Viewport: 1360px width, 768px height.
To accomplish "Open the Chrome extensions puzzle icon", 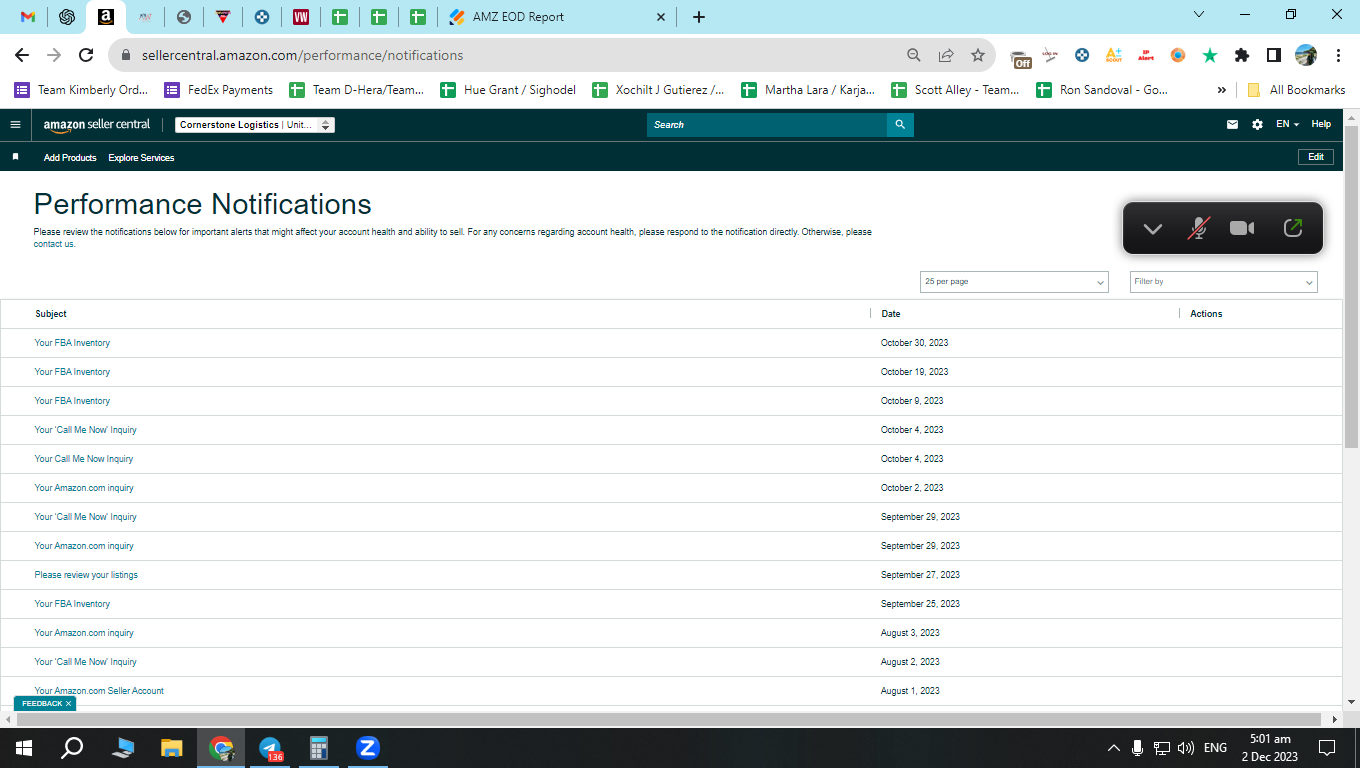I will tap(1242, 55).
